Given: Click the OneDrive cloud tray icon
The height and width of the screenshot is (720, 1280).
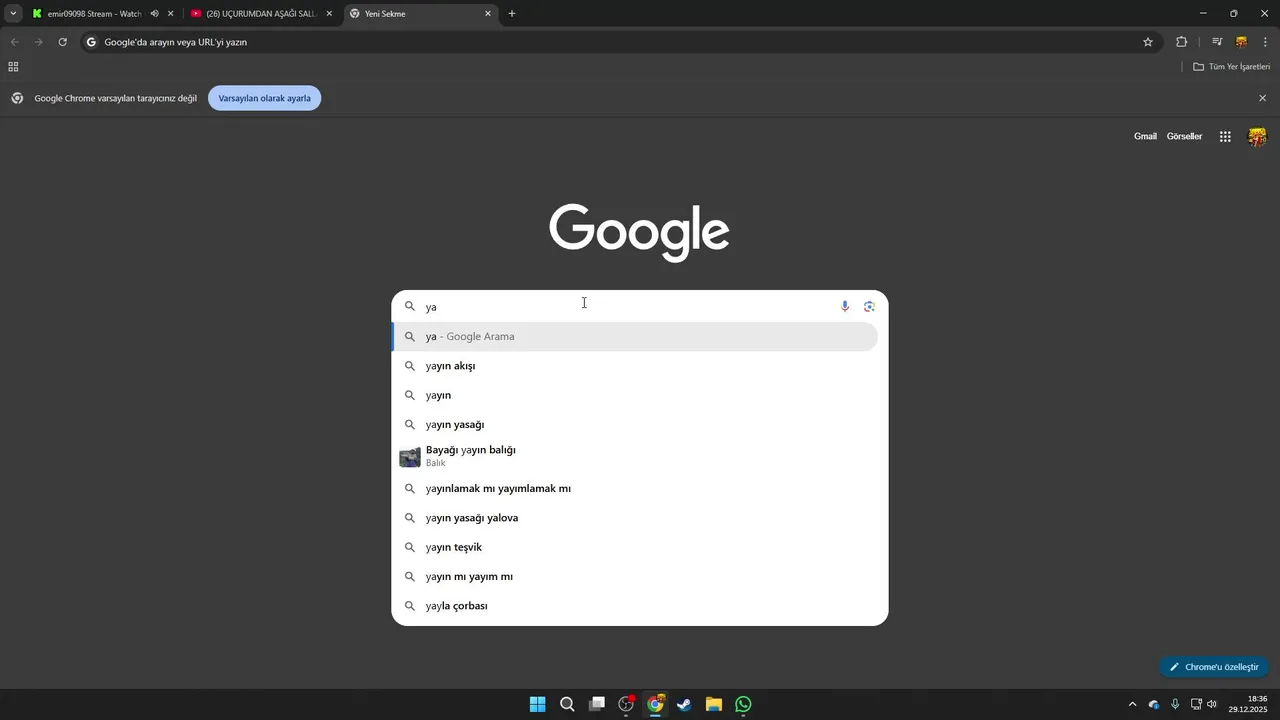Looking at the screenshot, I should 1154,705.
